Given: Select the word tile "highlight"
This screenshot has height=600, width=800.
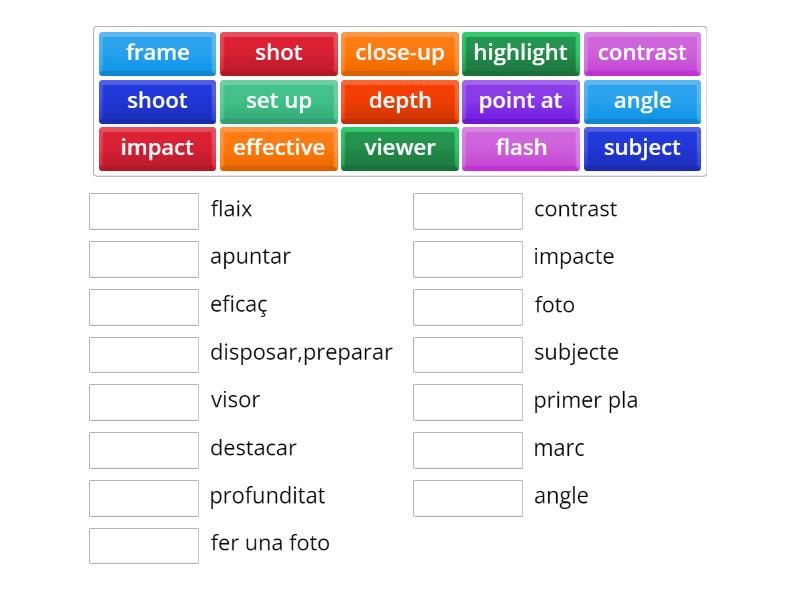Looking at the screenshot, I should pos(521,53).
